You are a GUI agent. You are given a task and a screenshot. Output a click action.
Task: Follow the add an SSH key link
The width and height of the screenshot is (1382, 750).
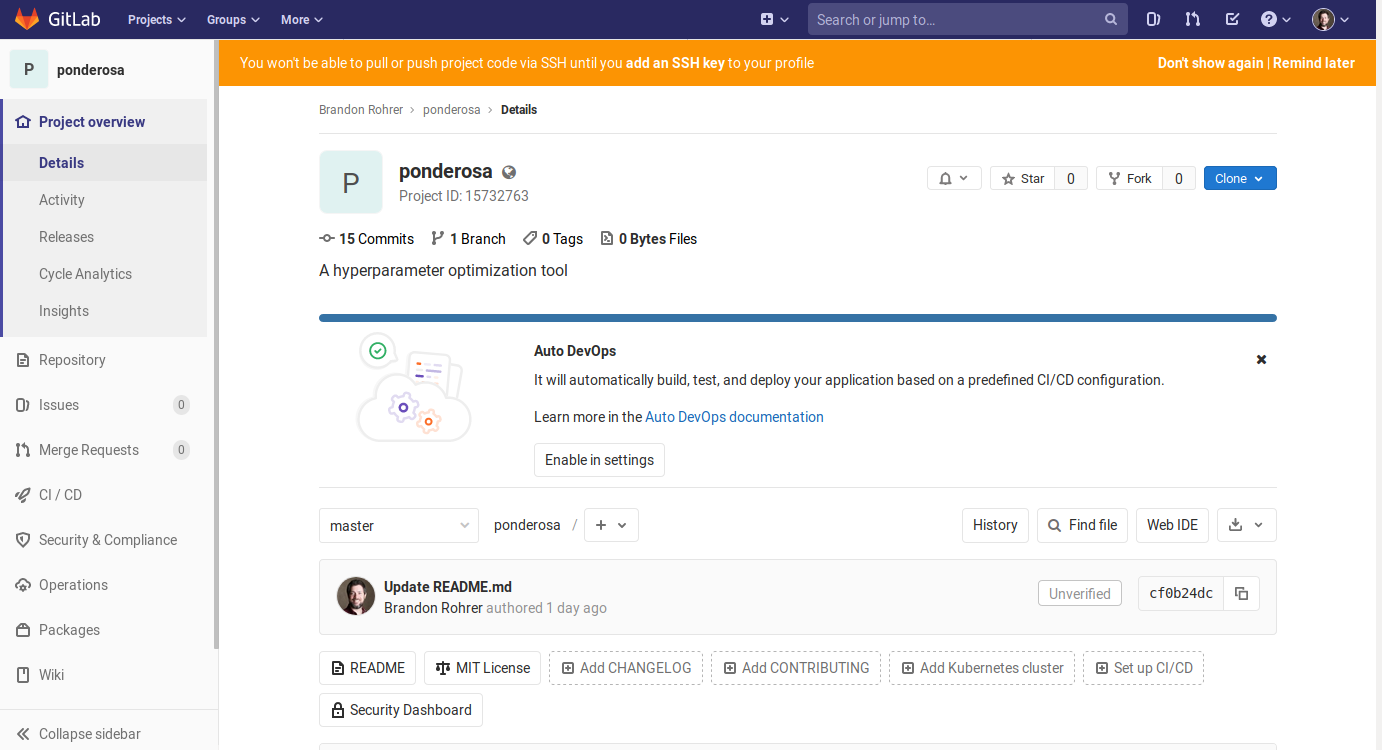(x=675, y=63)
